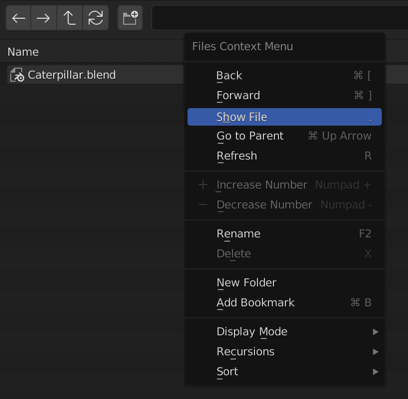Screen dimensions: 408x399
Task: Select Go to Parent menu entry
Action: (x=285, y=136)
